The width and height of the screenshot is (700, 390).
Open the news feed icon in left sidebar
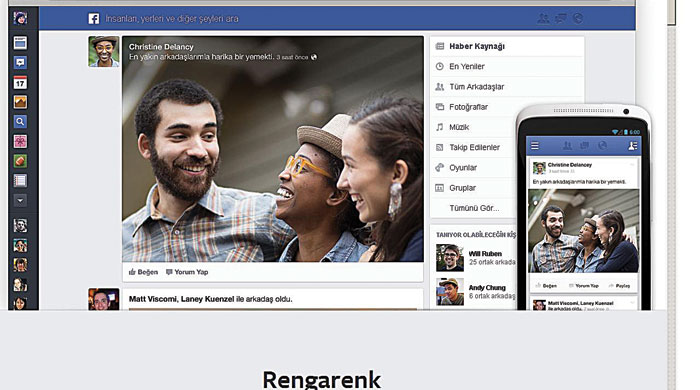(x=20, y=43)
